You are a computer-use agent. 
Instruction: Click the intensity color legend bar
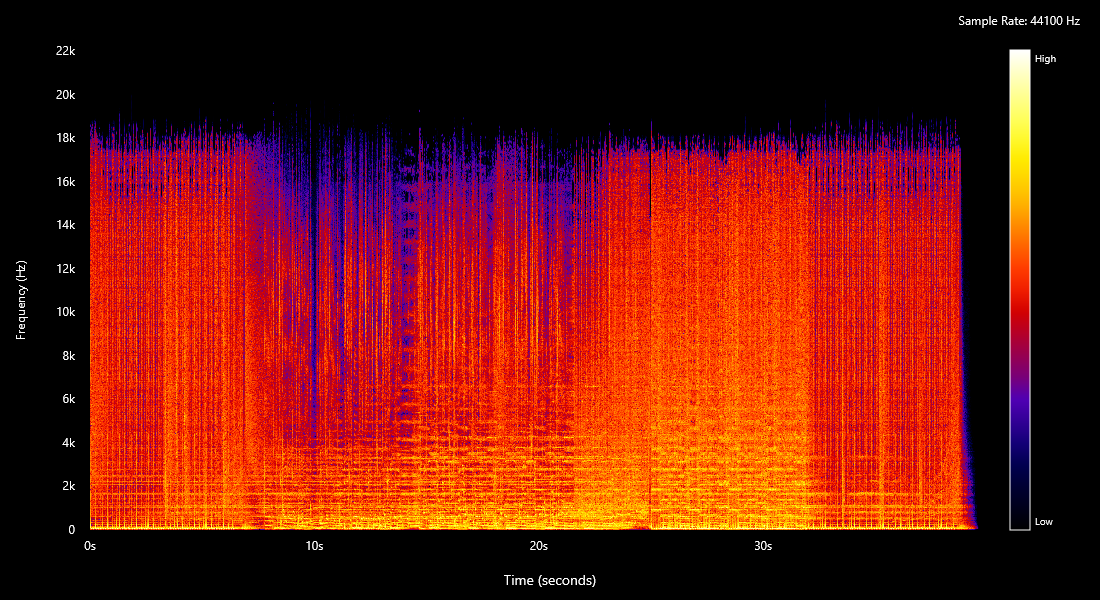1019,290
